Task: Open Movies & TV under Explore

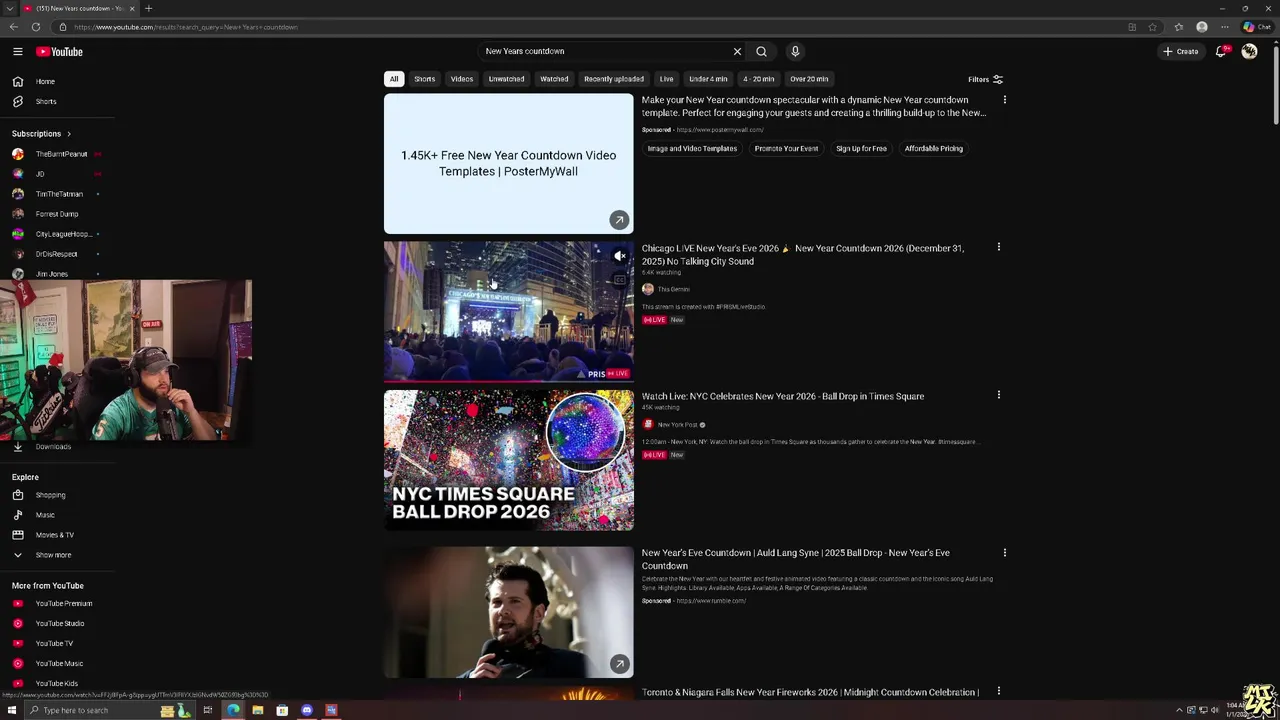Action: 56,535
